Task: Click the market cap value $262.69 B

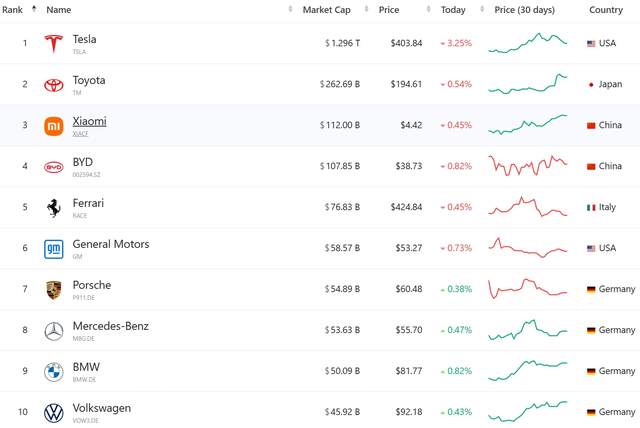Action: tap(340, 84)
